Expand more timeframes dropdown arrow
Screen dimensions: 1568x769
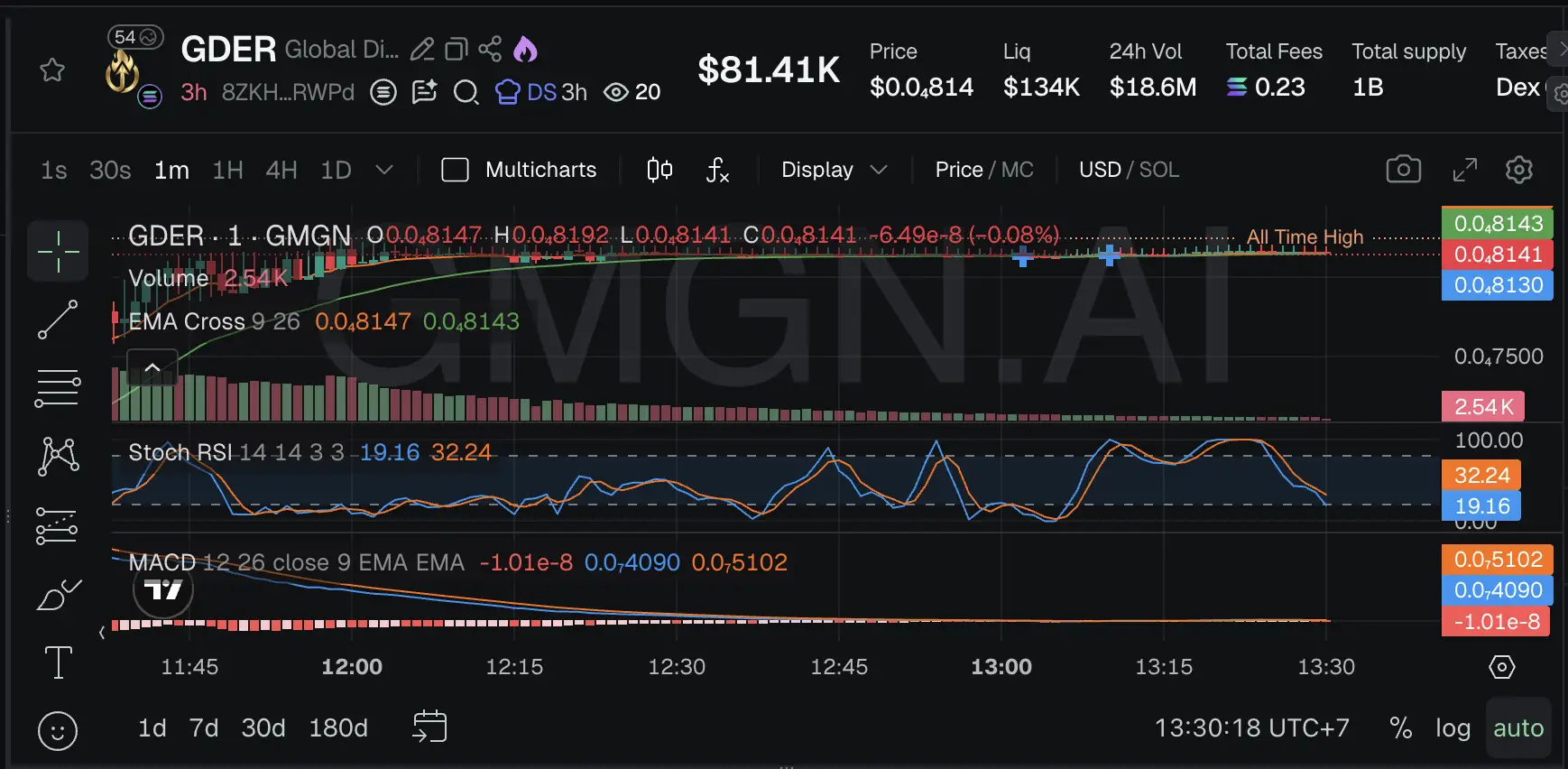pos(384,170)
